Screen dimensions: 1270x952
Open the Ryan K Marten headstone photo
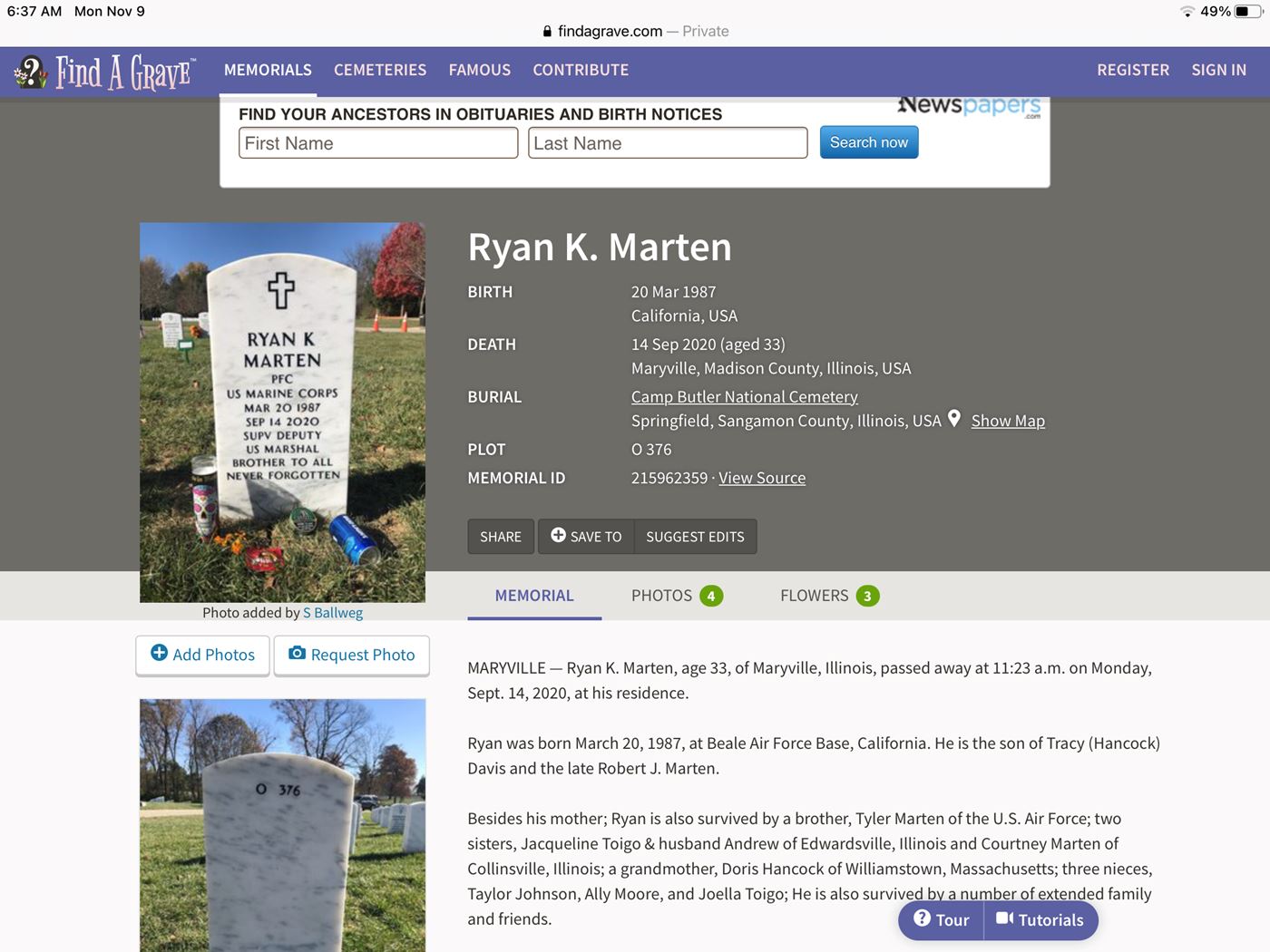pyautogui.click(x=282, y=413)
